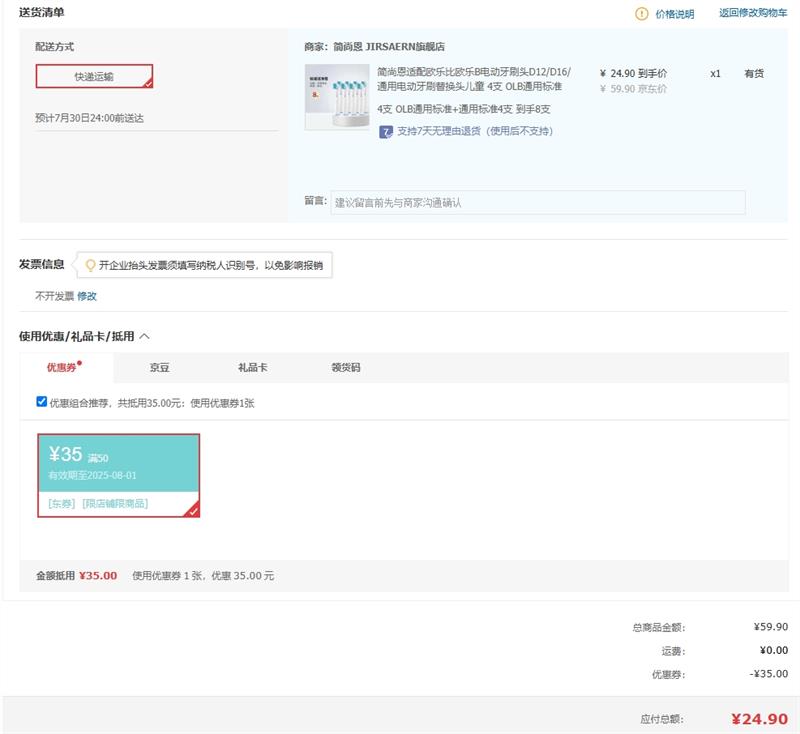Click 修改 next to 不开发票
Viewport: 800px width, 734px height.
(x=87, y=296)
